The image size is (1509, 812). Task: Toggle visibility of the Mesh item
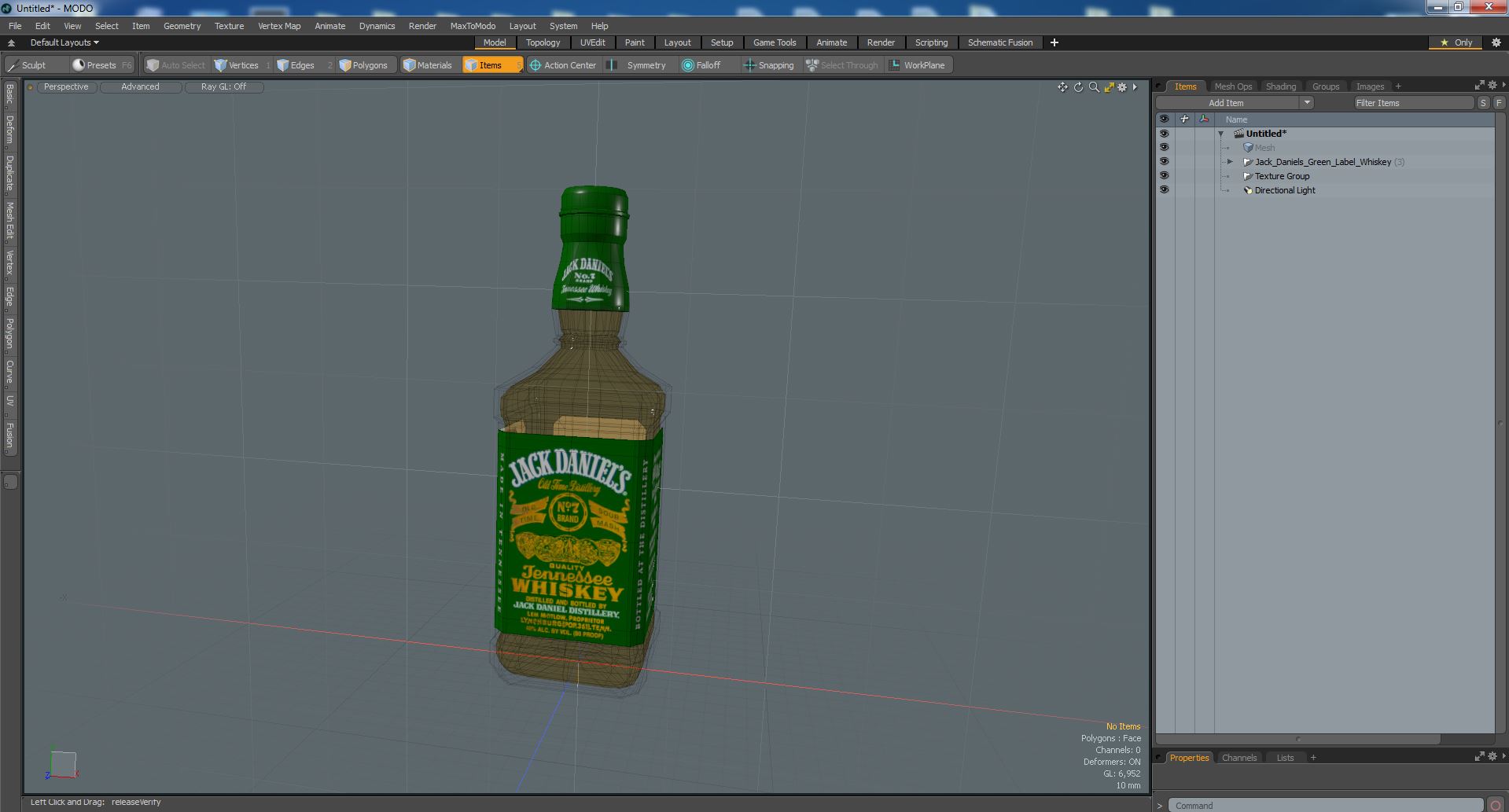click(1164, 148)
